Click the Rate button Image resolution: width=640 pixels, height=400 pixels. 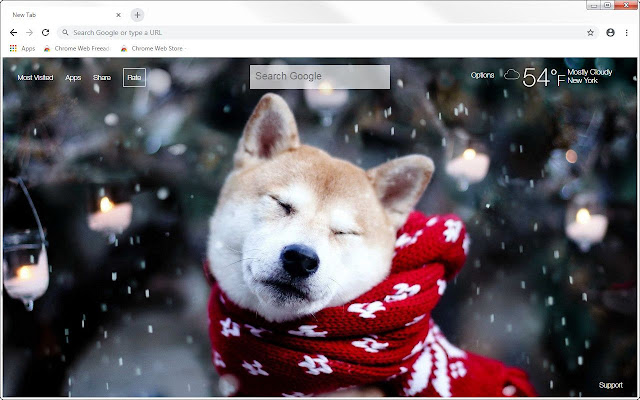point(134,78)
